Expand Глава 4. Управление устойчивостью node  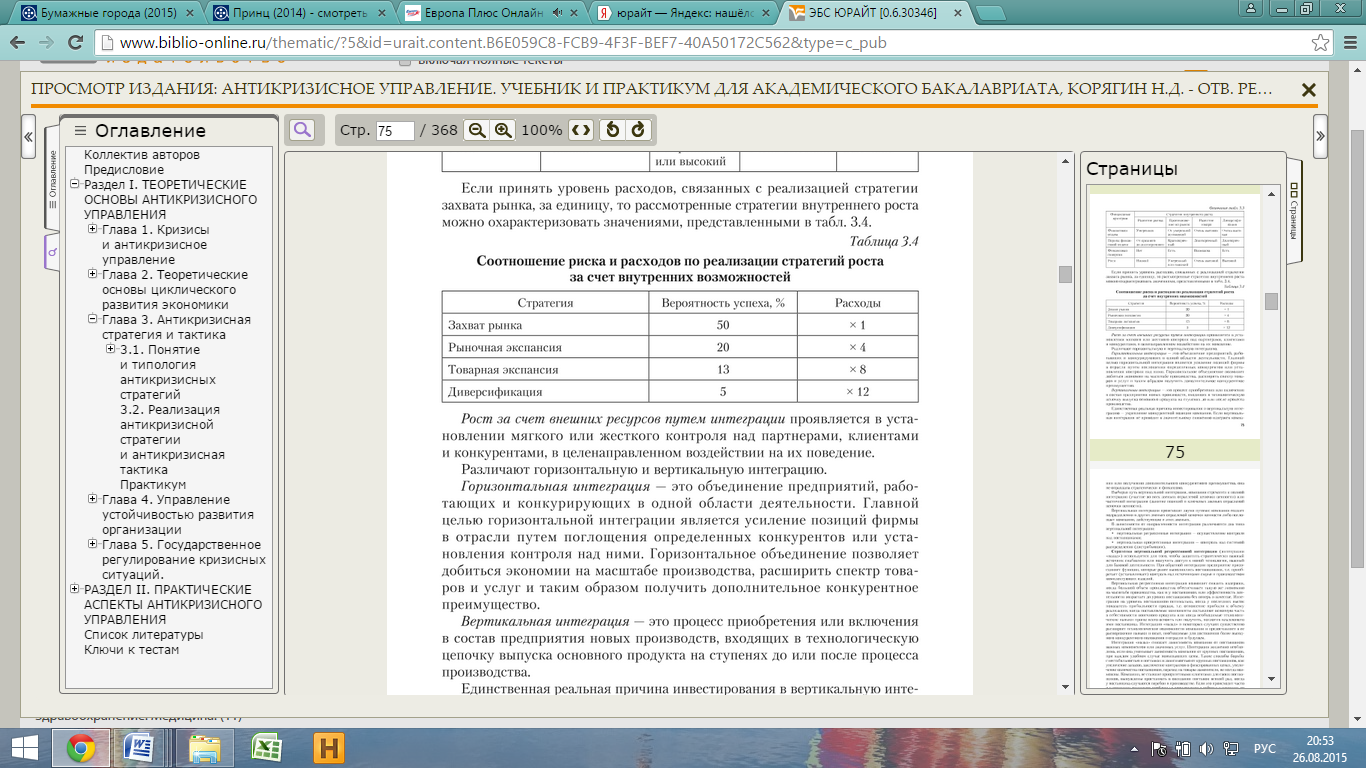[x=93, y=500]
